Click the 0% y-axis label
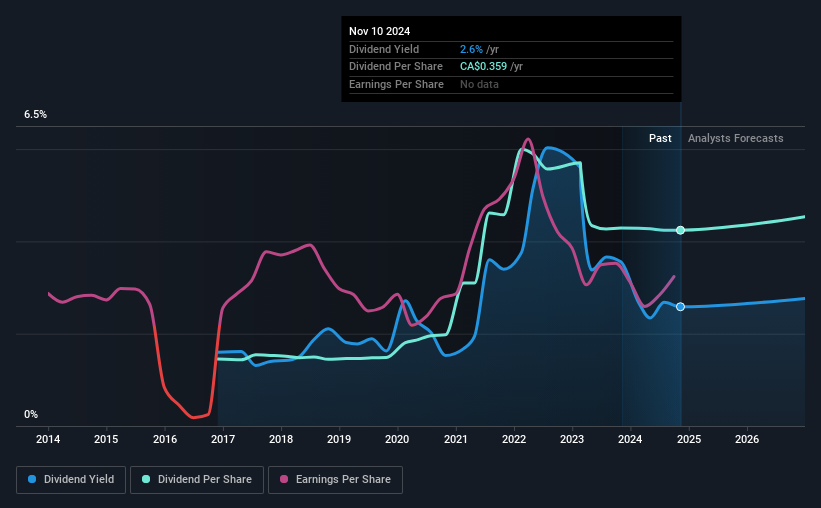Image resolution: width=821 pixels, height=508 pixels. [x=31, y=414]
